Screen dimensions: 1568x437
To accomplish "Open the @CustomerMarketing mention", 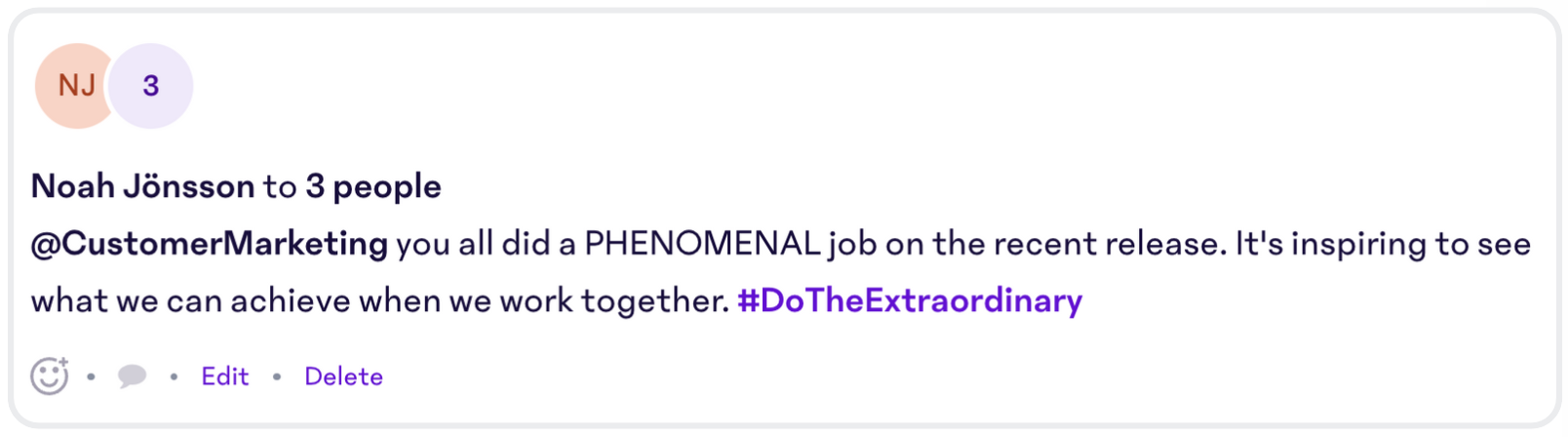I will 210,244.
